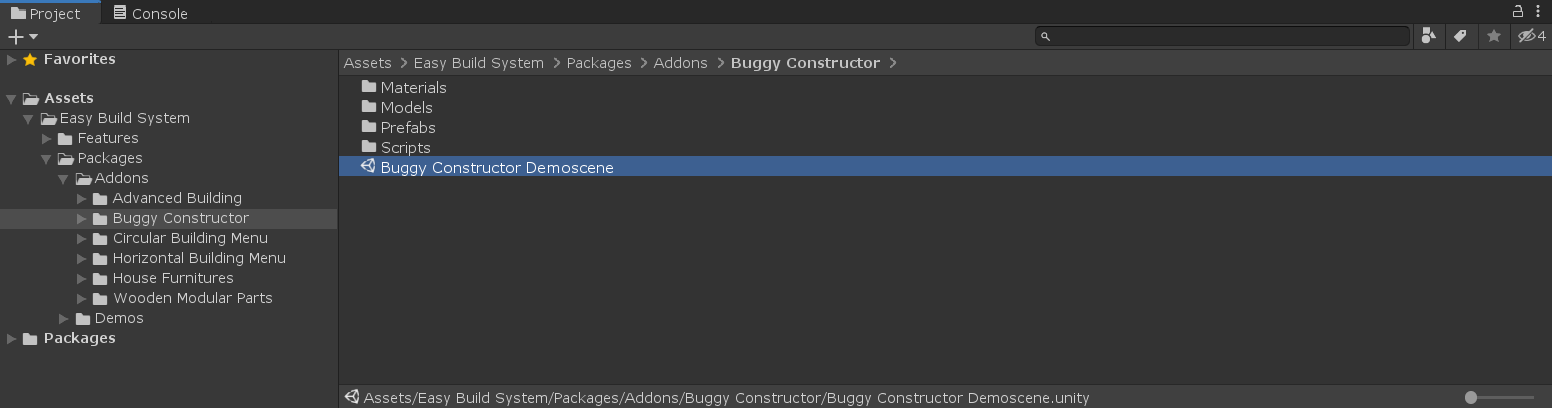
Task: Click the Save search star icon
Action: pyautogui.click(x=1494, y=36)
